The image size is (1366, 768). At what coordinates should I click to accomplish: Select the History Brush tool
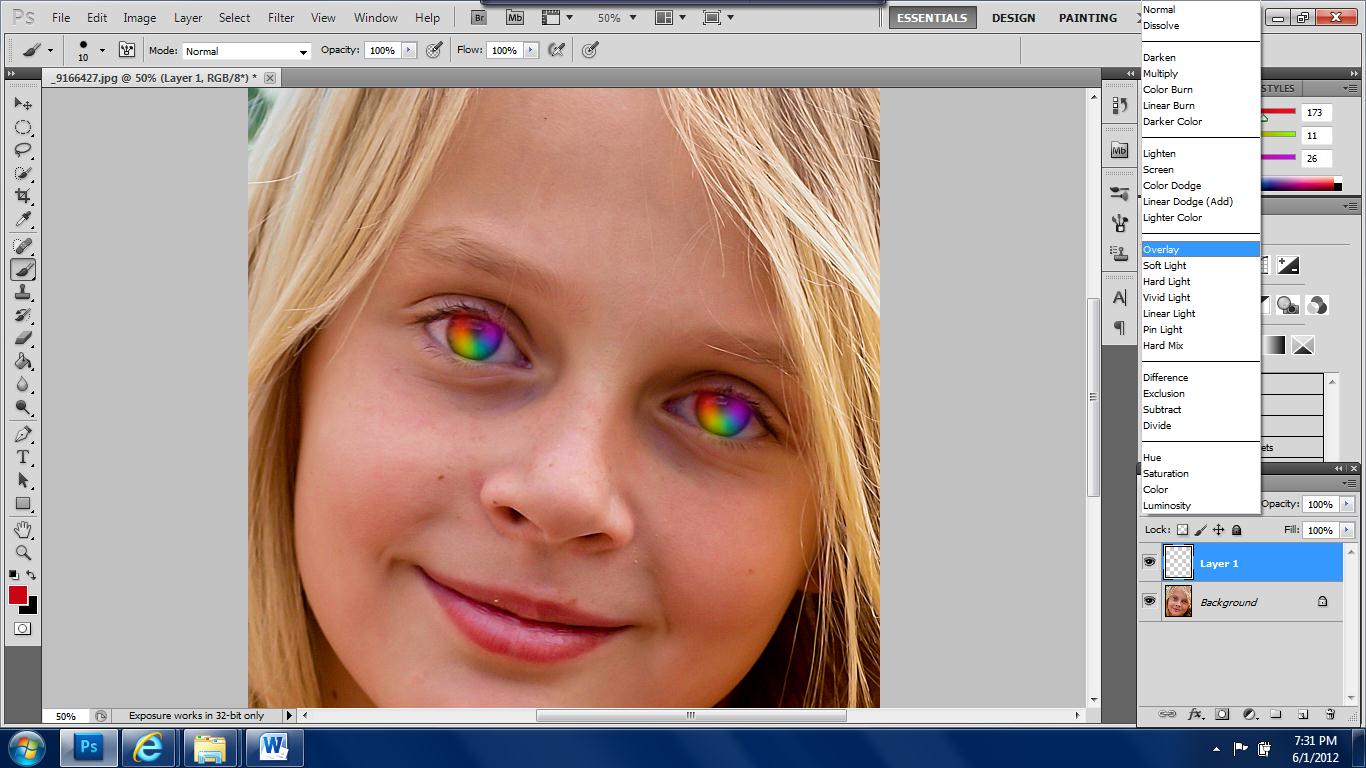[x=23, y=316]
